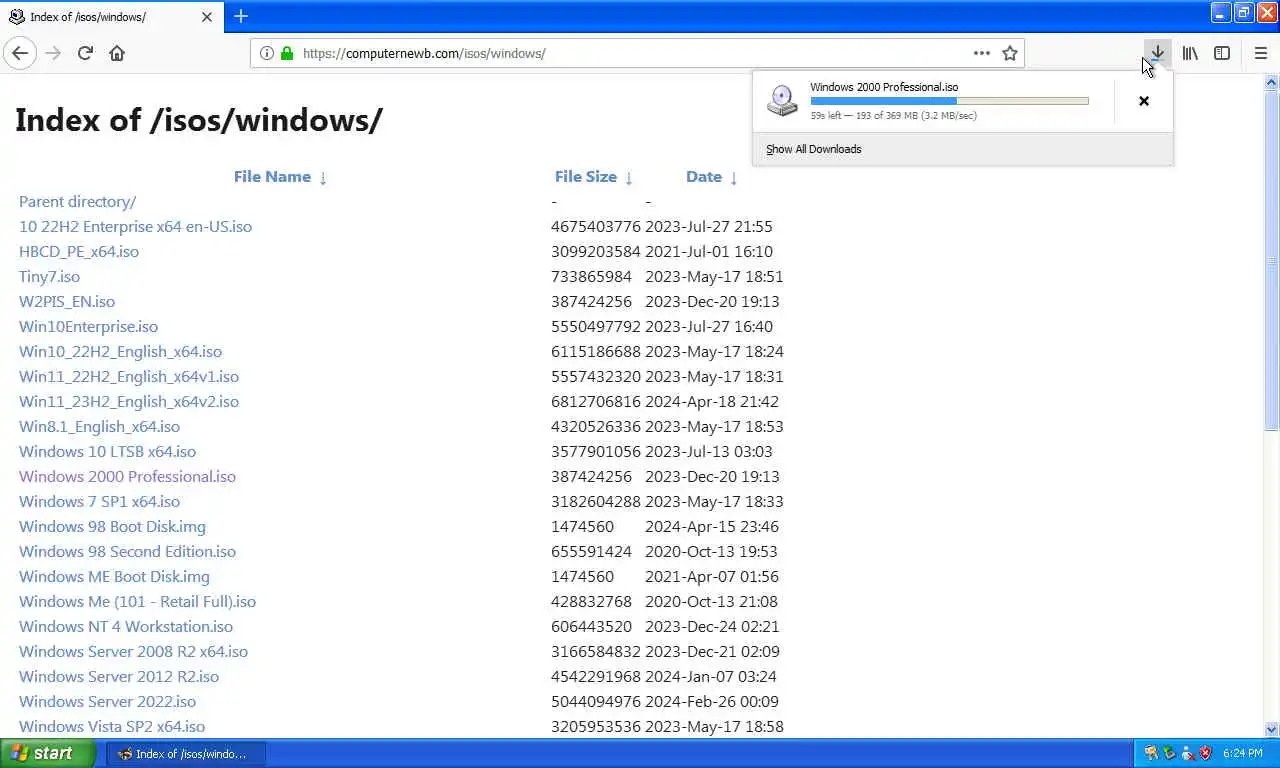Download Win11_23H2_English_x64v2.iso

pyautogui.click(x=129, y=401)
